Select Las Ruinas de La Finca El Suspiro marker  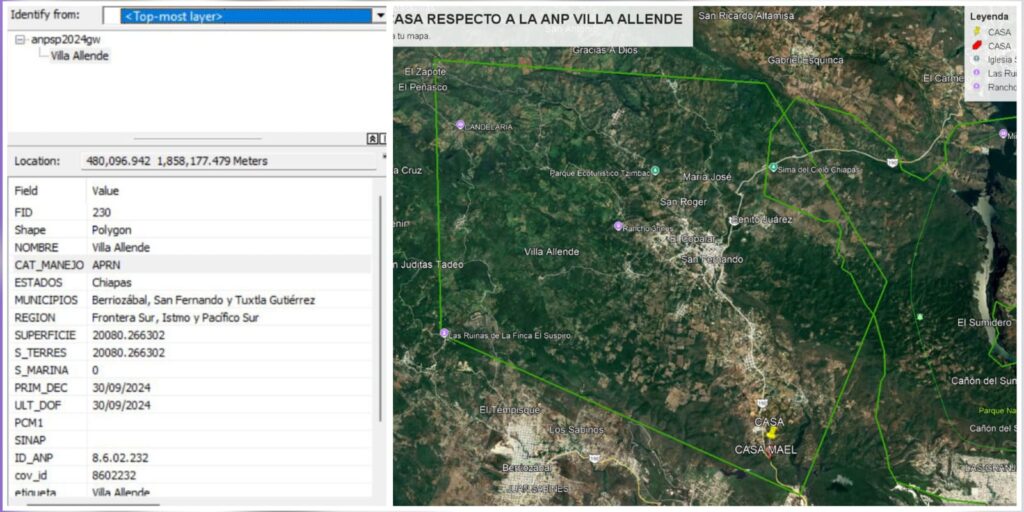pyautogui.click(x=444, y=333)
